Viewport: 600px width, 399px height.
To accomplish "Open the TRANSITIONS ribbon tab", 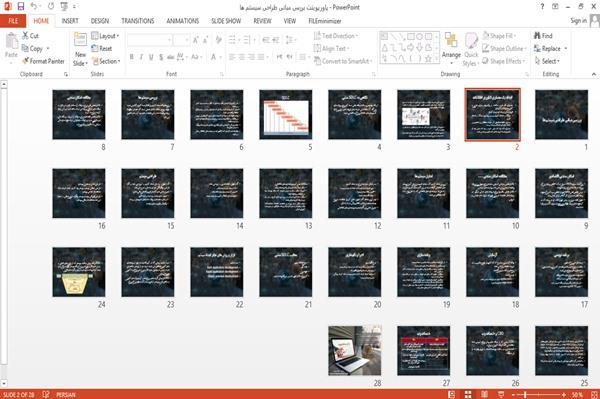I will click(x=138, y=21).
